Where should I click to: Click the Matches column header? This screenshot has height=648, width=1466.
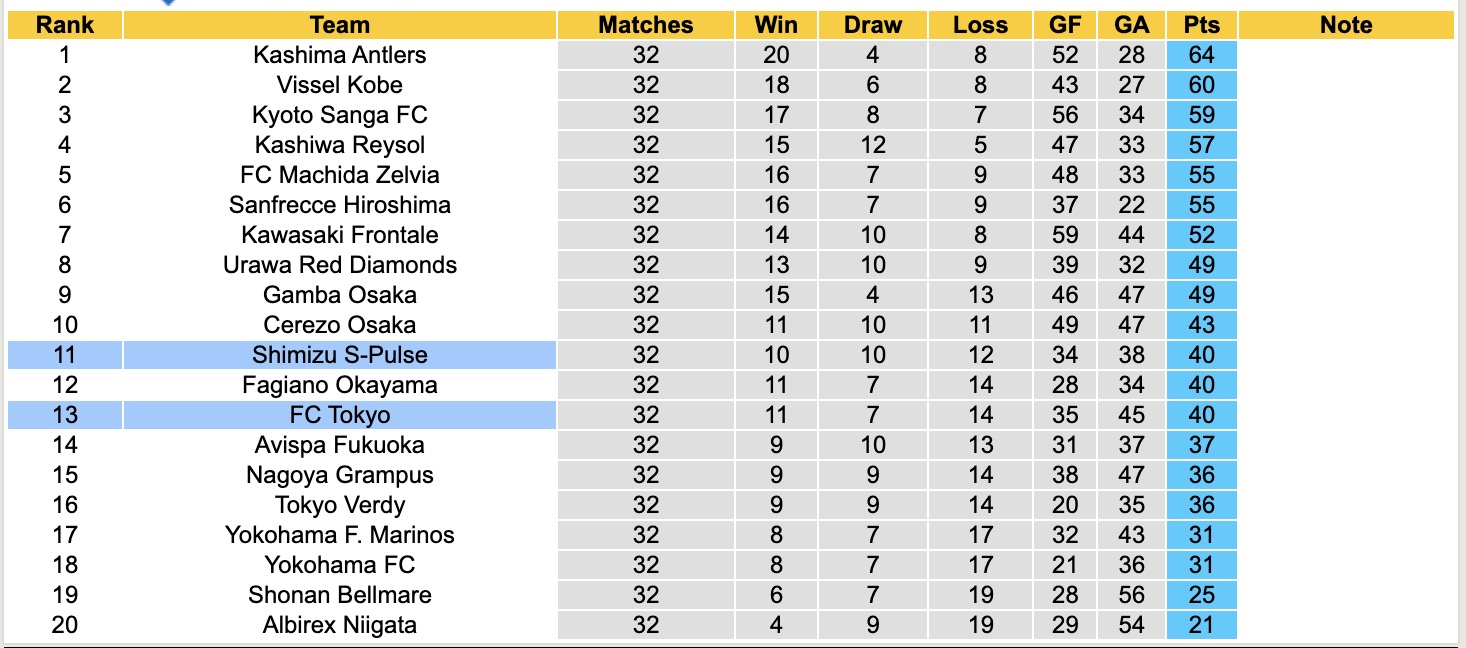point(646,25)
